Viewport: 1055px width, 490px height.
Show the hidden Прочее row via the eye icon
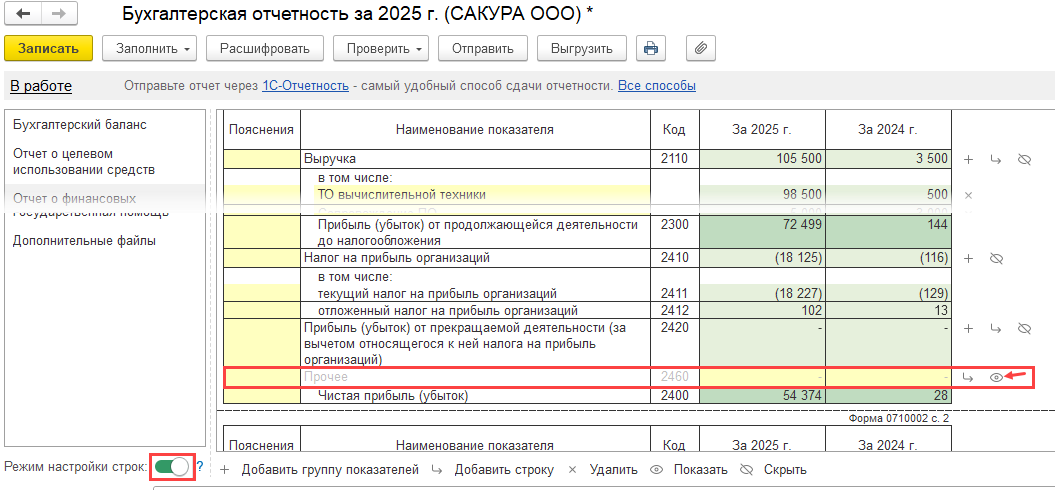tap(995, 377)
